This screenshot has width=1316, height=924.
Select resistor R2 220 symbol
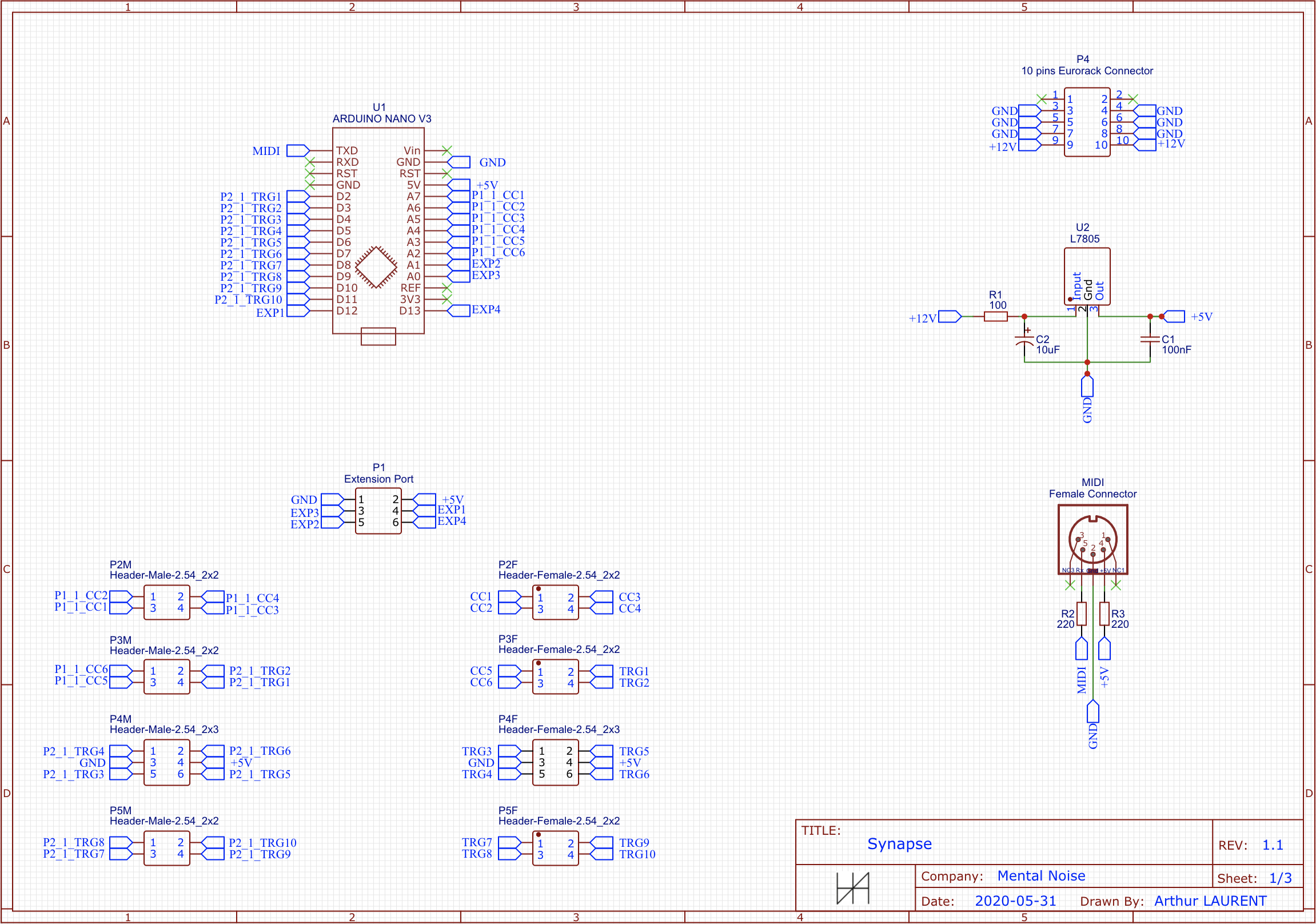(x=1081, y=614)
